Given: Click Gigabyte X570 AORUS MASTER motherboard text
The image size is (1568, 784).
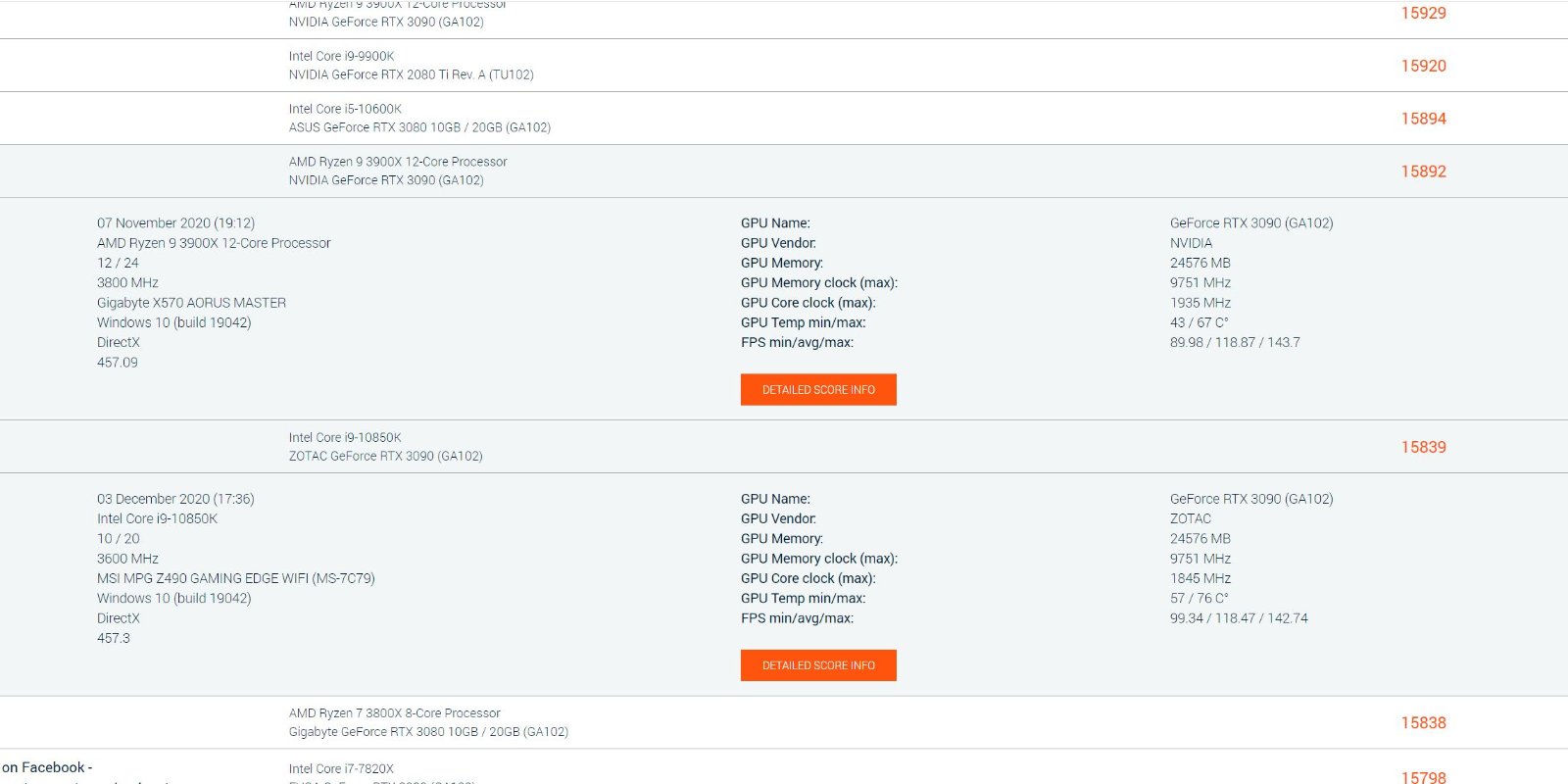Looking at the screenshot, I should pyautogui.click(x=191, y=303).
